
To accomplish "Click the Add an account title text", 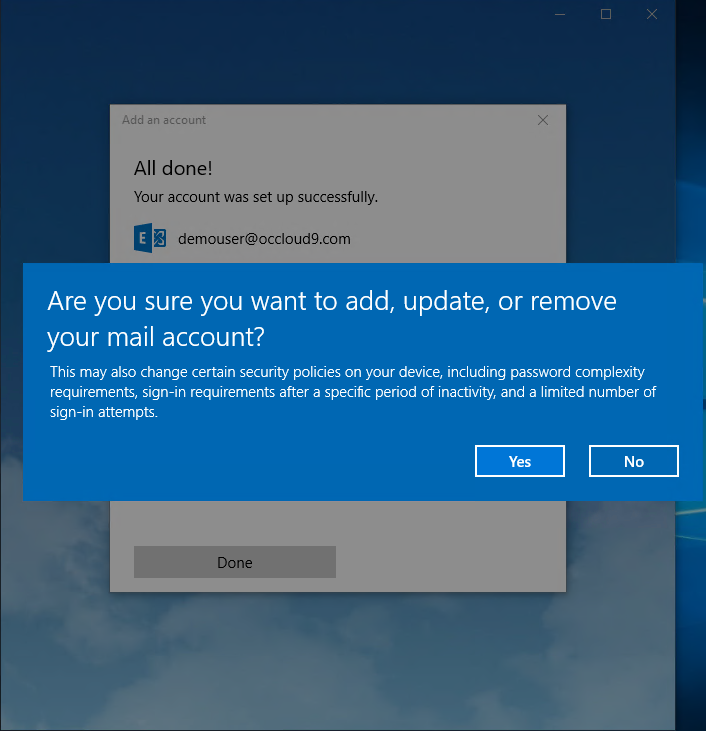I will click(x=164, y=120).
